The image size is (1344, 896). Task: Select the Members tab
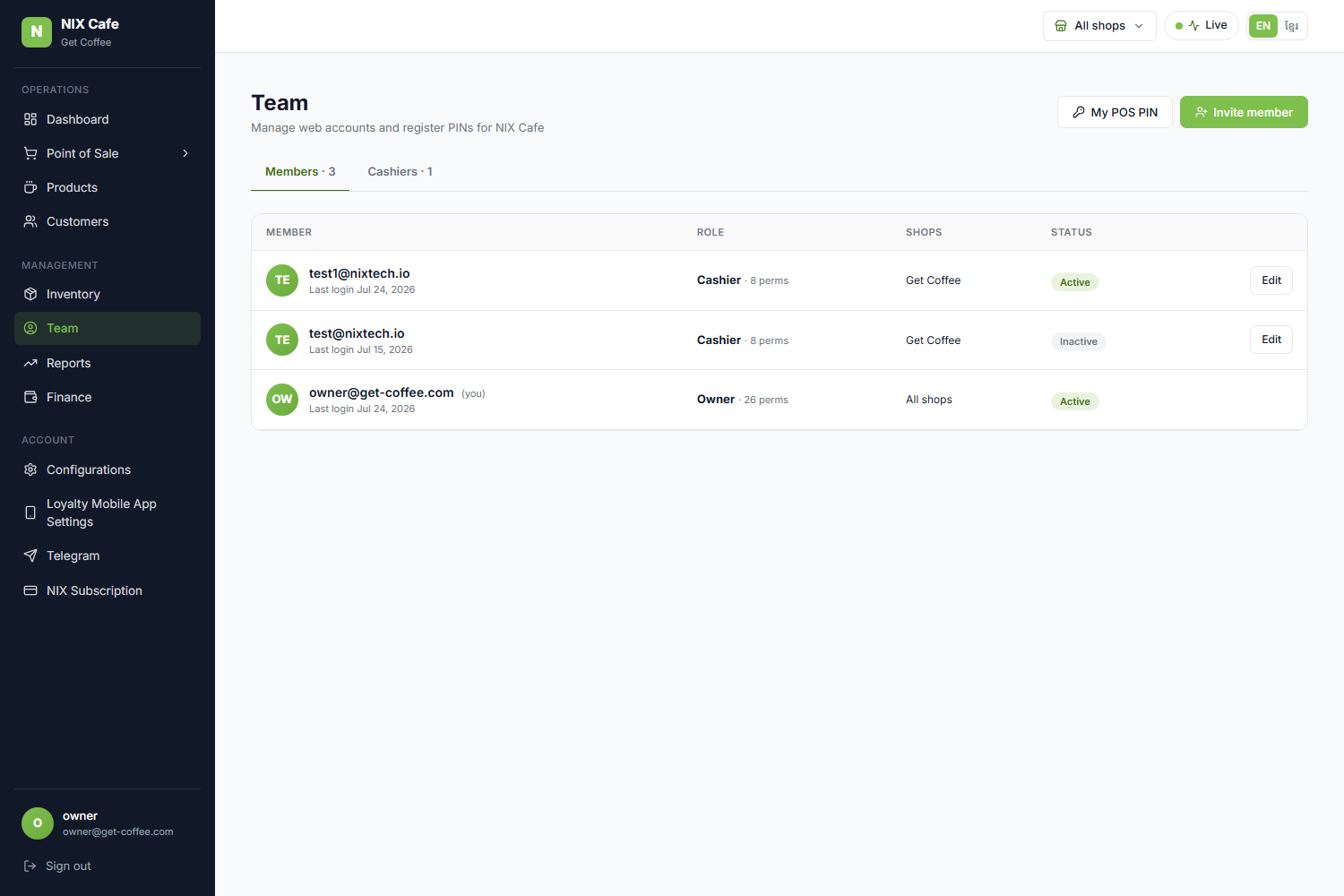[x=300, y=171]
